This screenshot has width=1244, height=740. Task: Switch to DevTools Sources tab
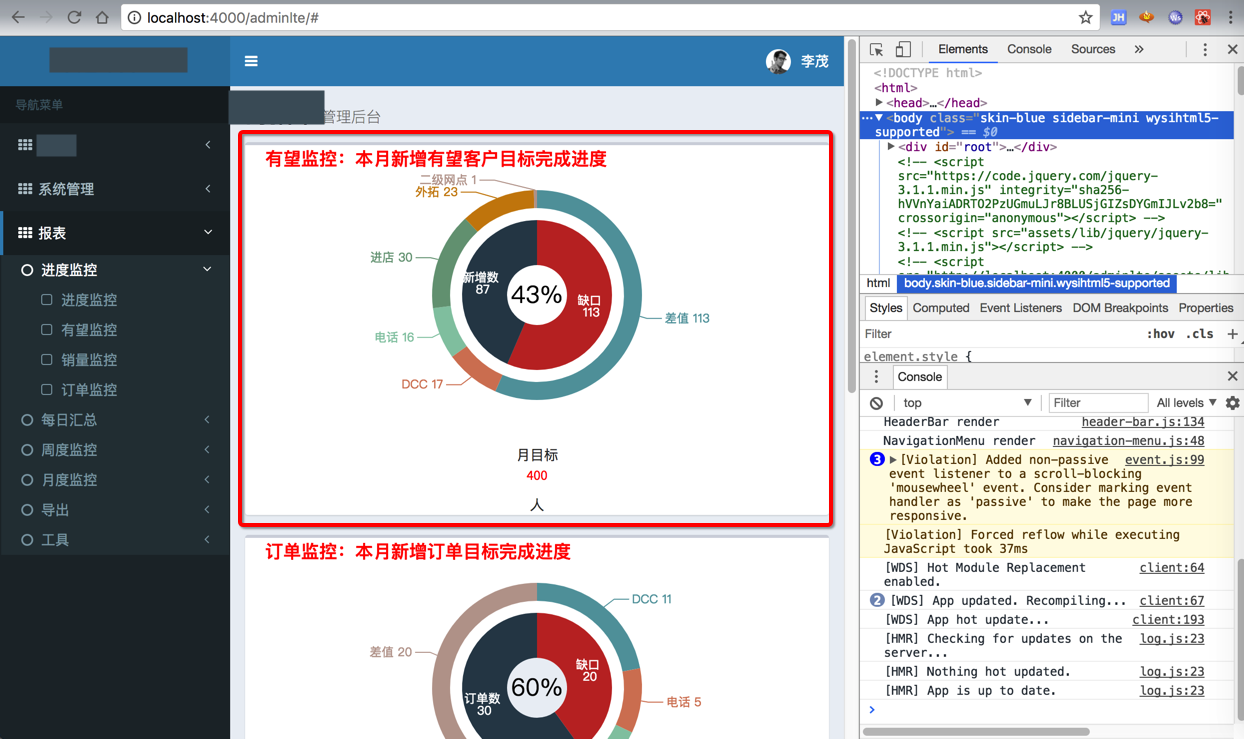coord(1093,49)
